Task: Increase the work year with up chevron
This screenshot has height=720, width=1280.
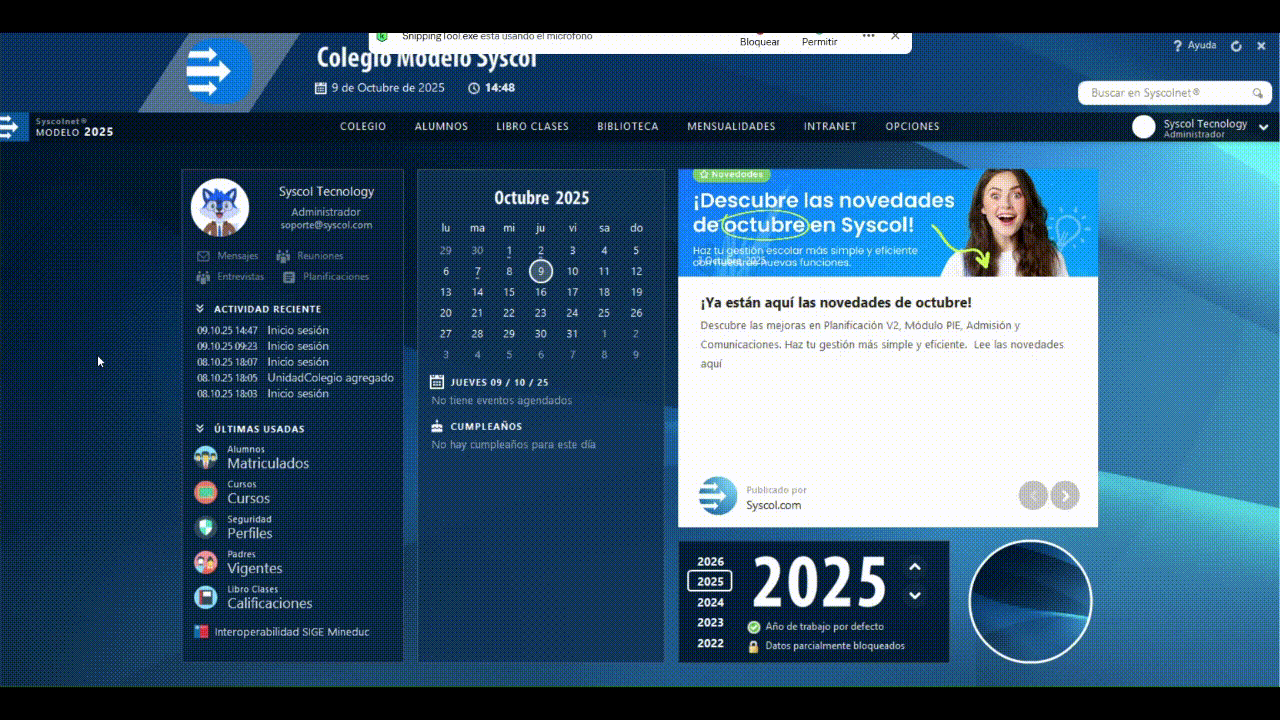Action: [914, 567]
